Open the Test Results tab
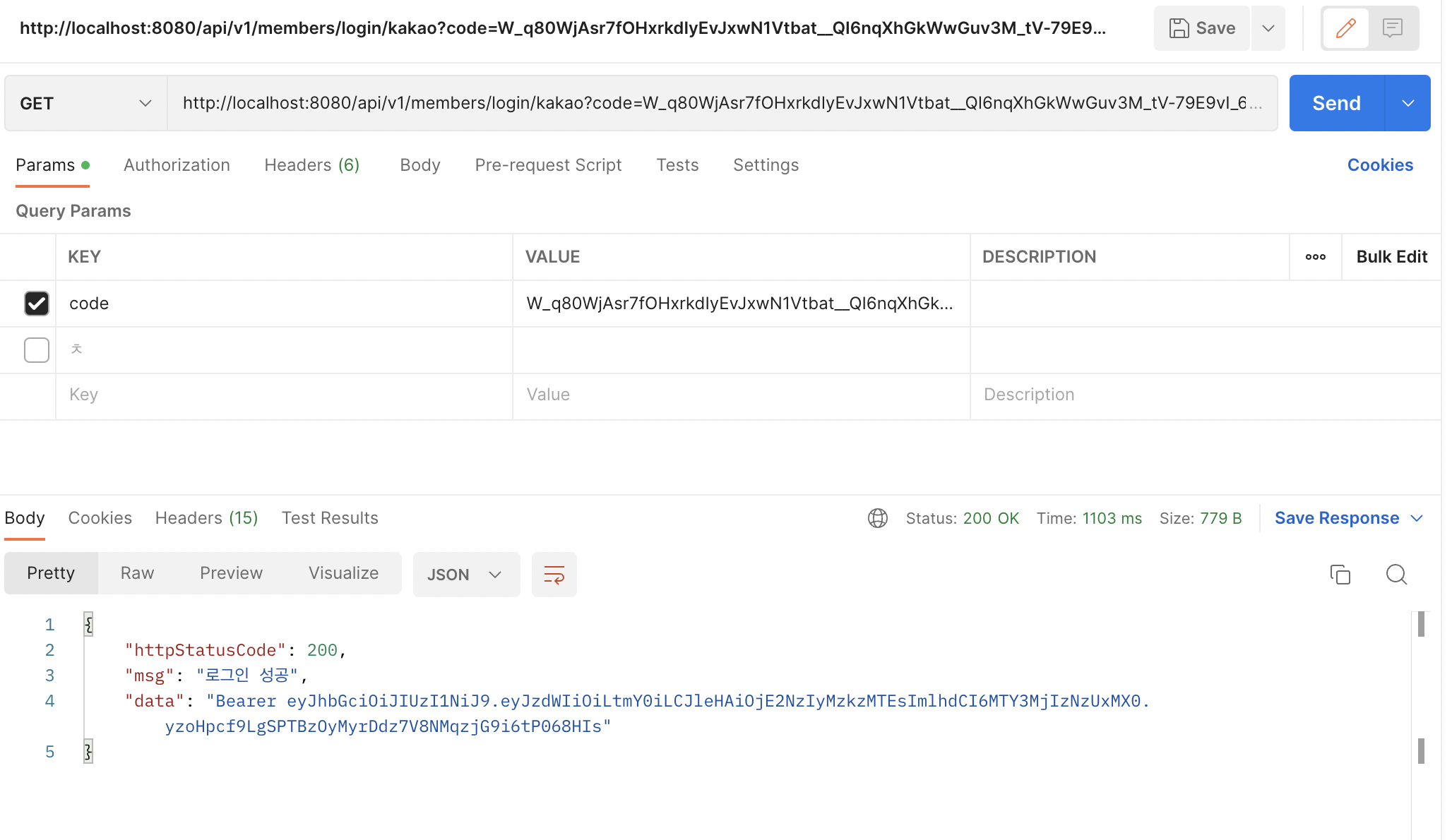1452x840 pixels. pyautogui.click(x=330, y=518)
